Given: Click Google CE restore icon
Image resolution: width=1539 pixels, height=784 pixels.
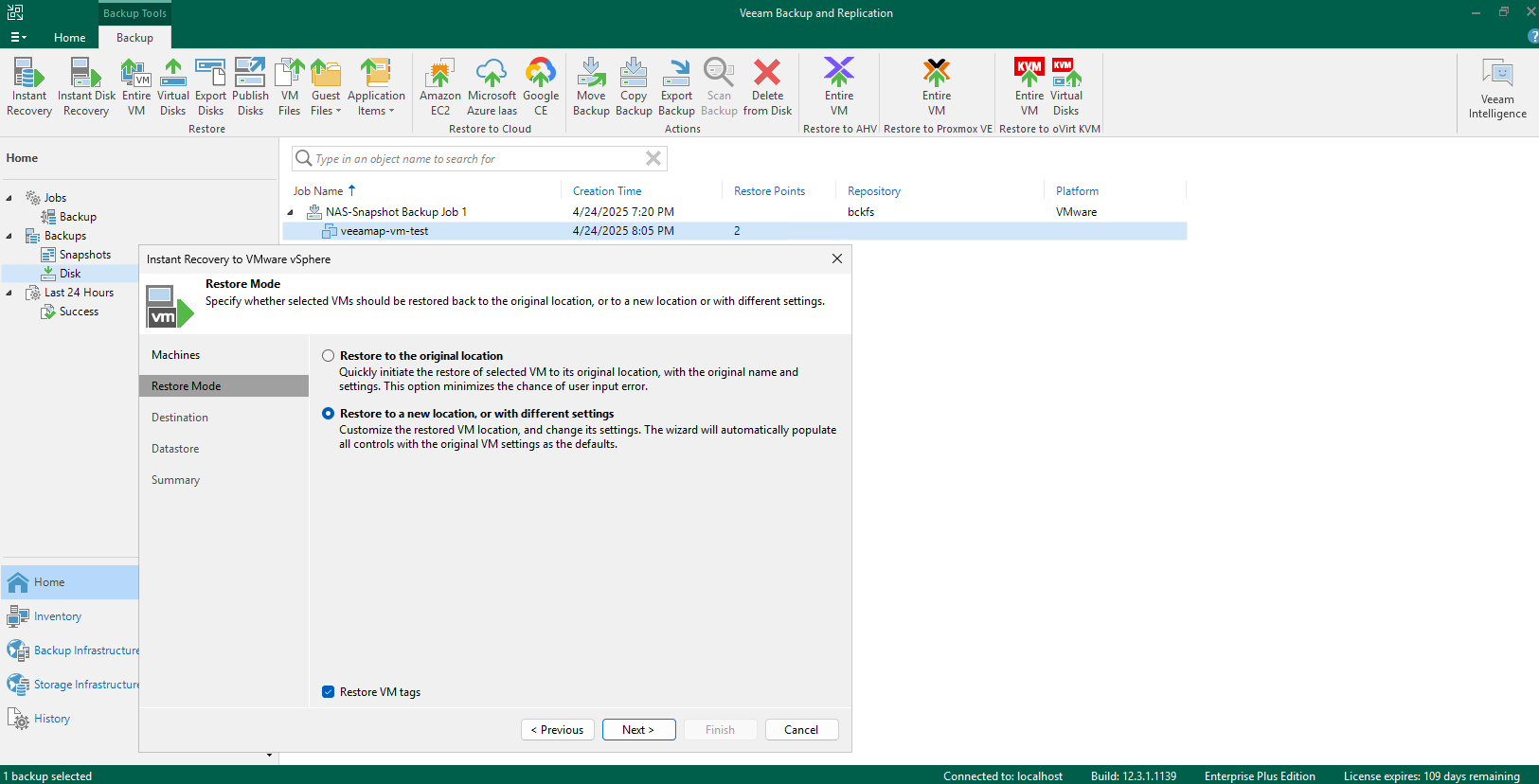Looking at the screenshot, I should tap(541, 87).
